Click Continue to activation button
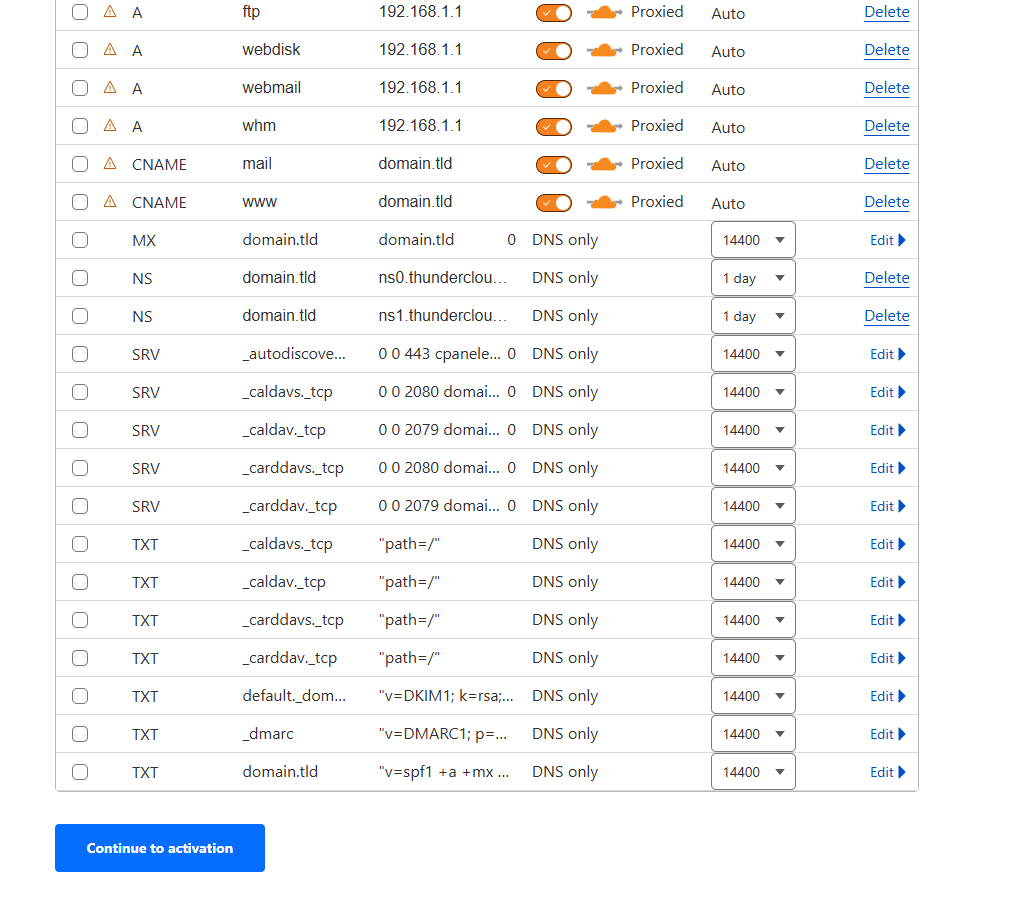Screen dimensions: 1020x909 click(160, 848)
